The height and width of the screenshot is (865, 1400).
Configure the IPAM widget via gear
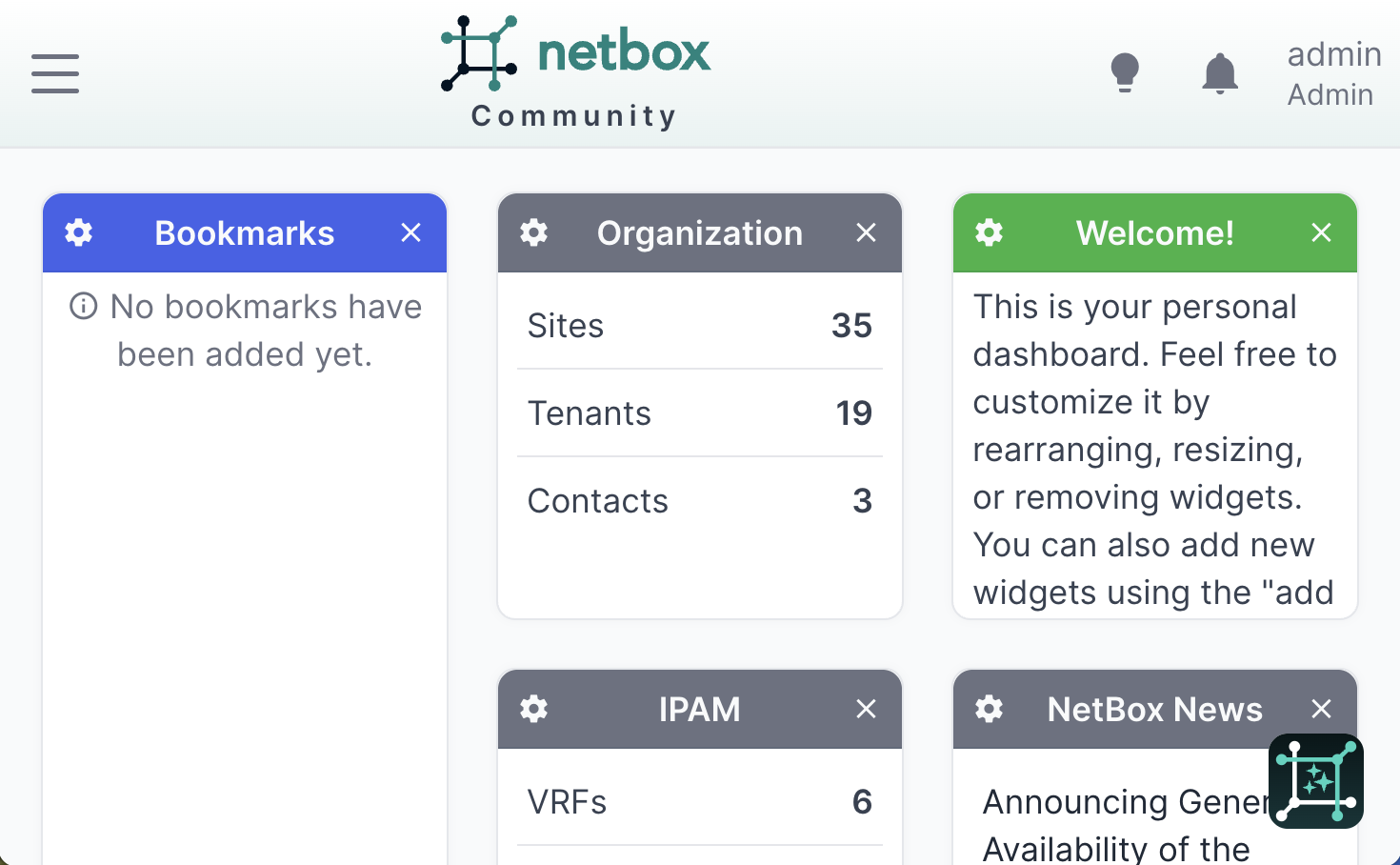tap(534, 709)
